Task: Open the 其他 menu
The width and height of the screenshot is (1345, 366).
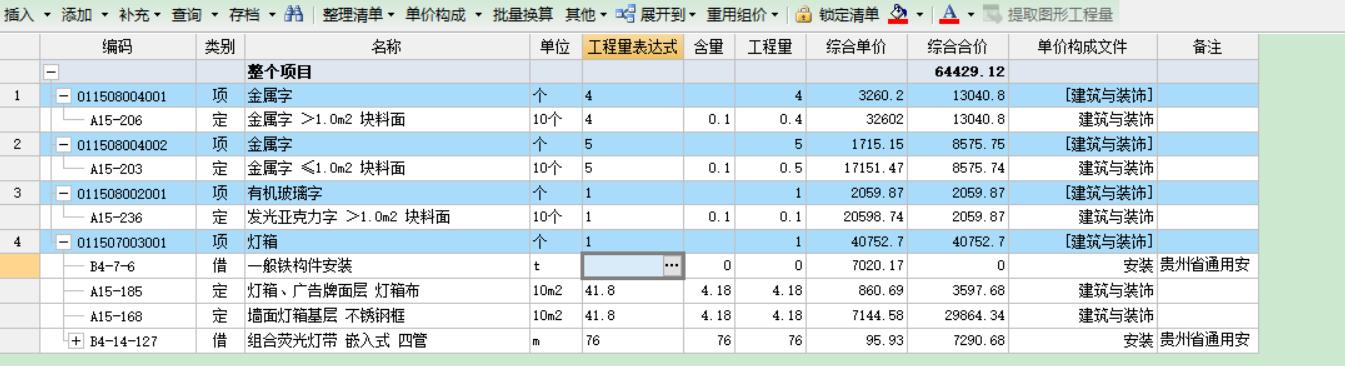Action: [x=586, y=14]
